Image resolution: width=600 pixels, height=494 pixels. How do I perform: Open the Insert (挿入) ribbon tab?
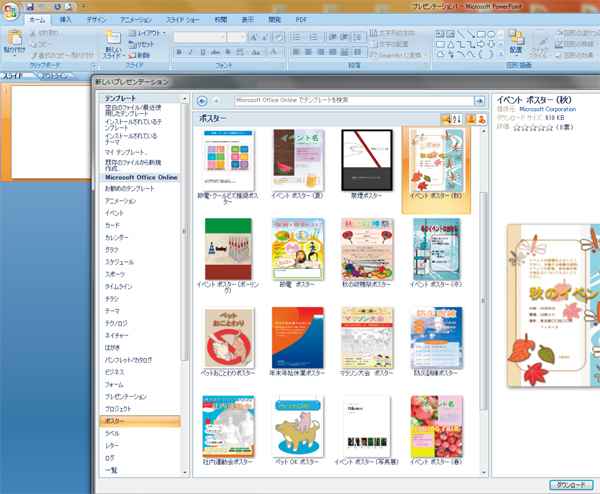point(65,20)
